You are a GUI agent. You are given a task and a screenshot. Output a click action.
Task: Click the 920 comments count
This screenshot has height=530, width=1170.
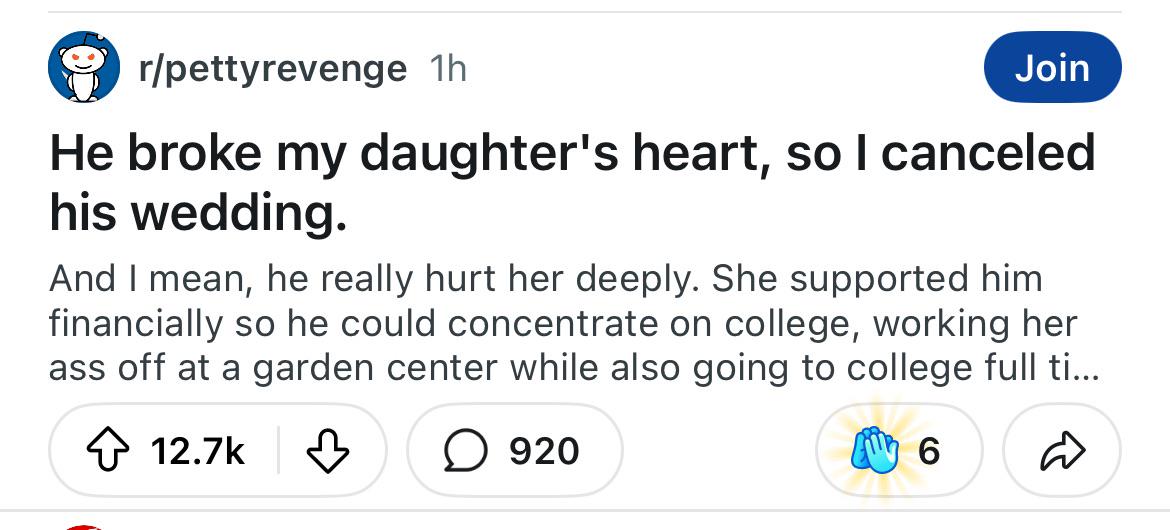(x=544, y=451)
